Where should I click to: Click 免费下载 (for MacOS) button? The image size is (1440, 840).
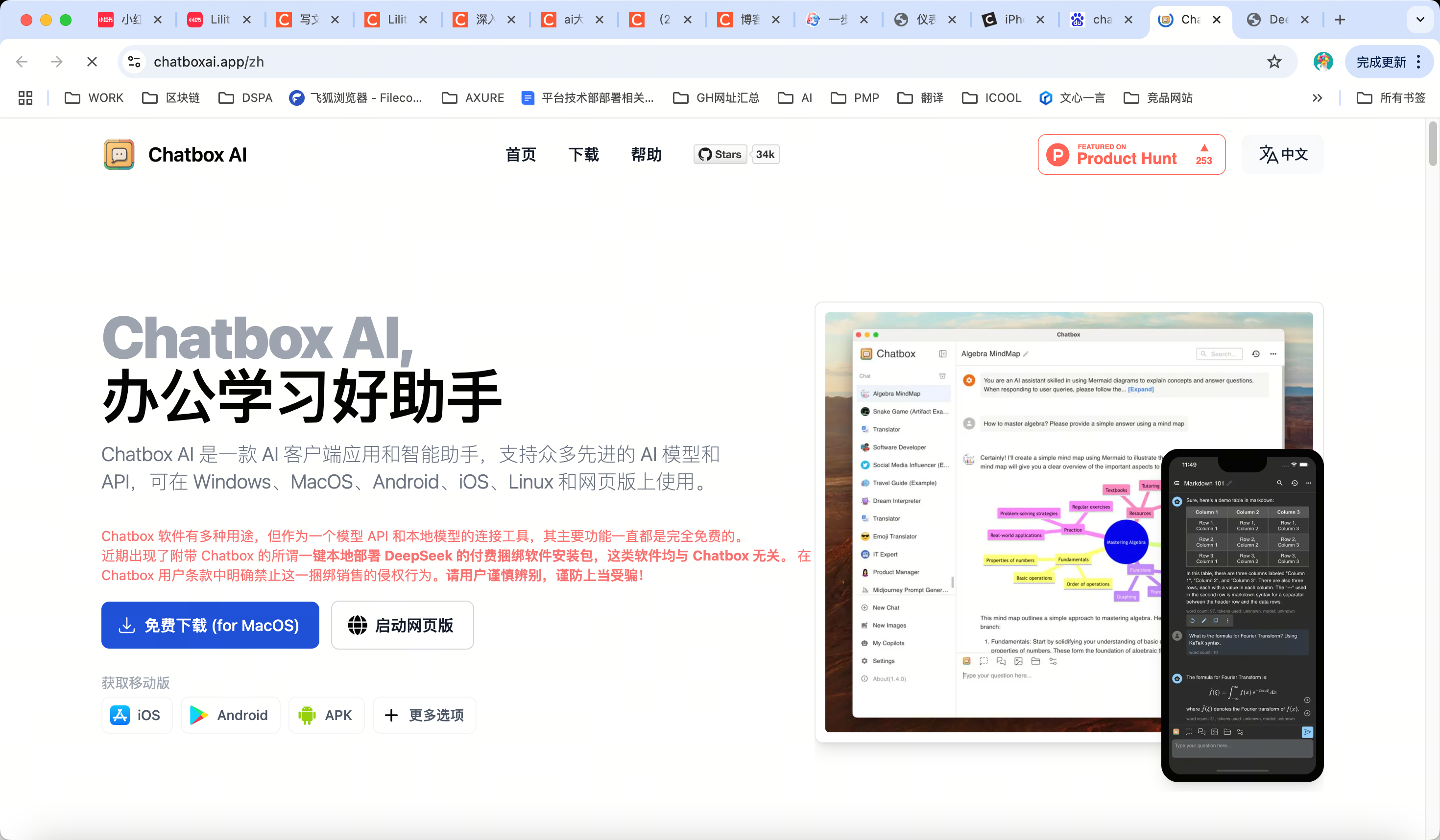pos(210,625)
